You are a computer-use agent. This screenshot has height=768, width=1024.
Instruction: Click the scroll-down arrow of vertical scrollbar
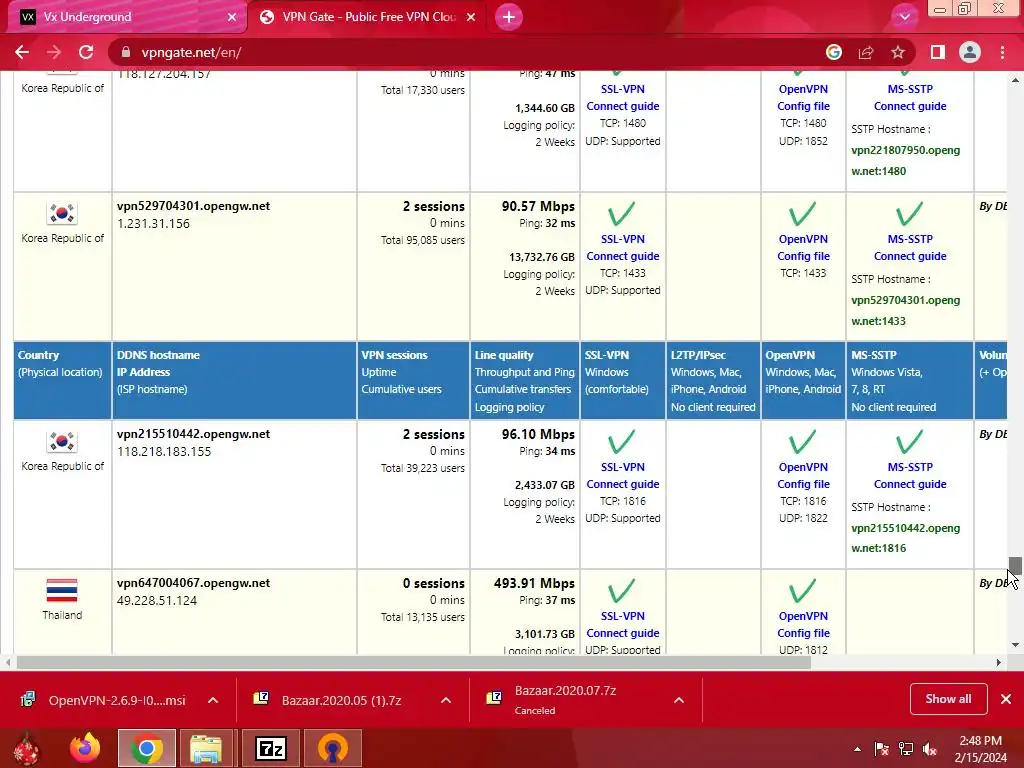pos(1015,645)
